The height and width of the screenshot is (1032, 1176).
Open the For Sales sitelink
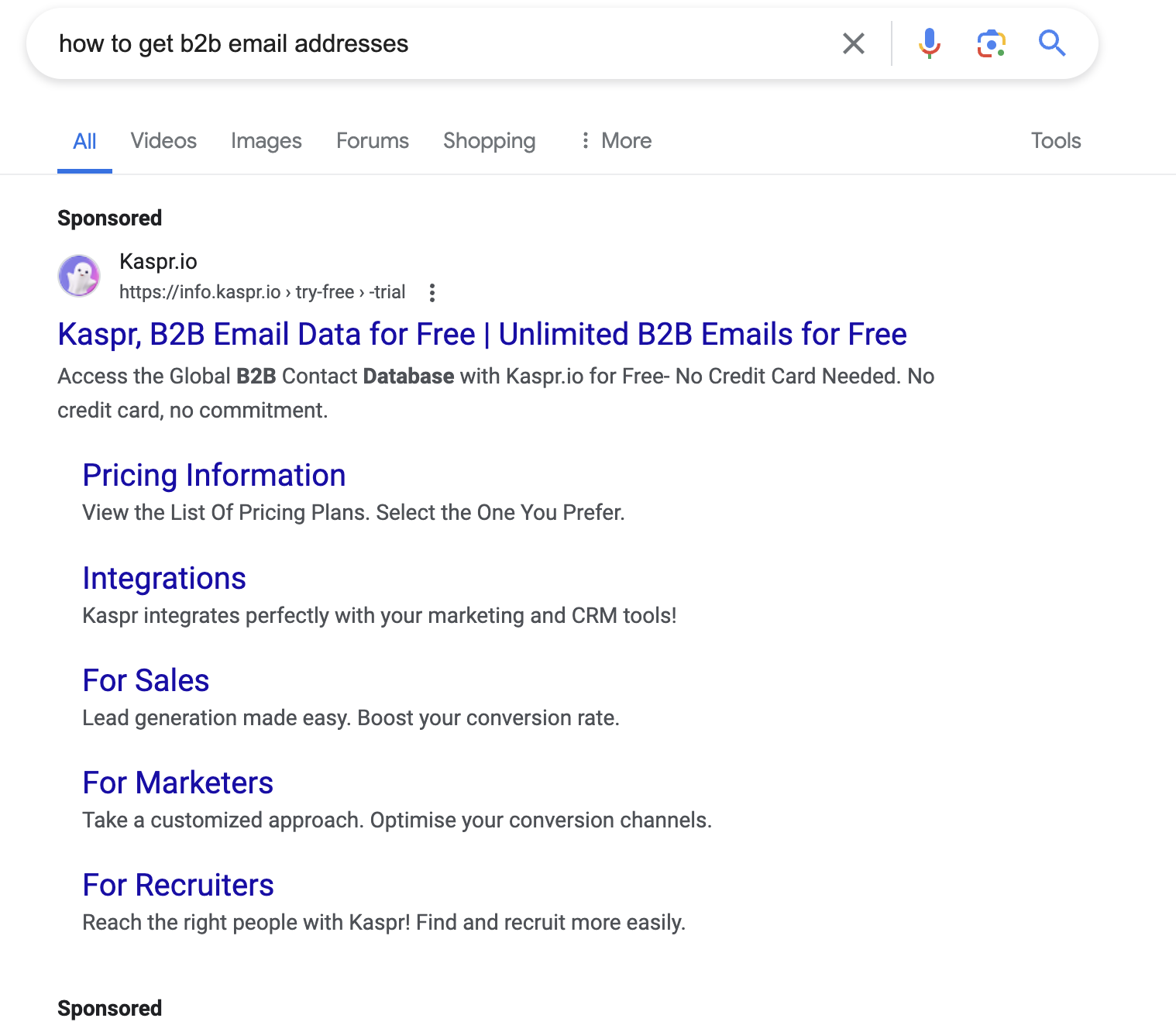click(146, 681)
